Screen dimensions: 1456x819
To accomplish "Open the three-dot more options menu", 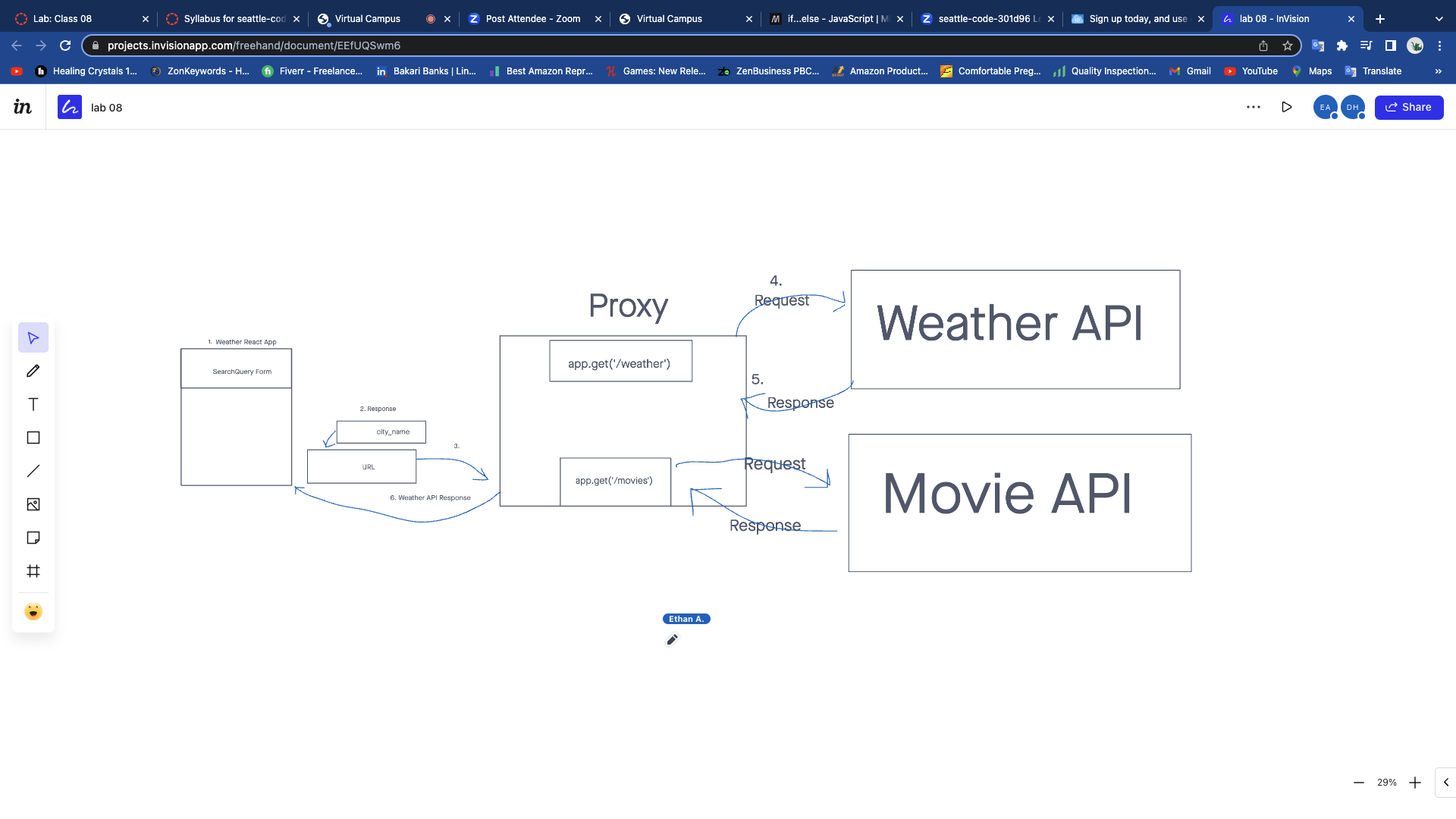I will click(1254, 108).
